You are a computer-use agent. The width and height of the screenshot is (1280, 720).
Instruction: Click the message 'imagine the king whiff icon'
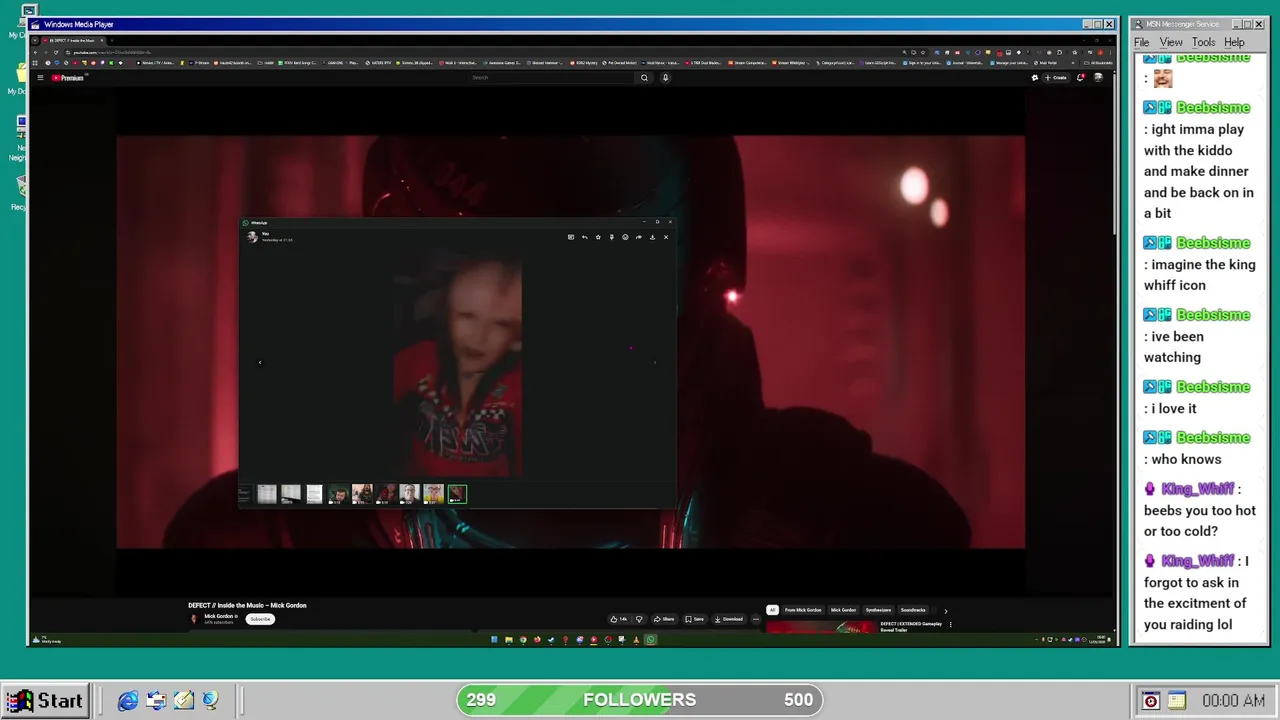(x=1199, y=275)
